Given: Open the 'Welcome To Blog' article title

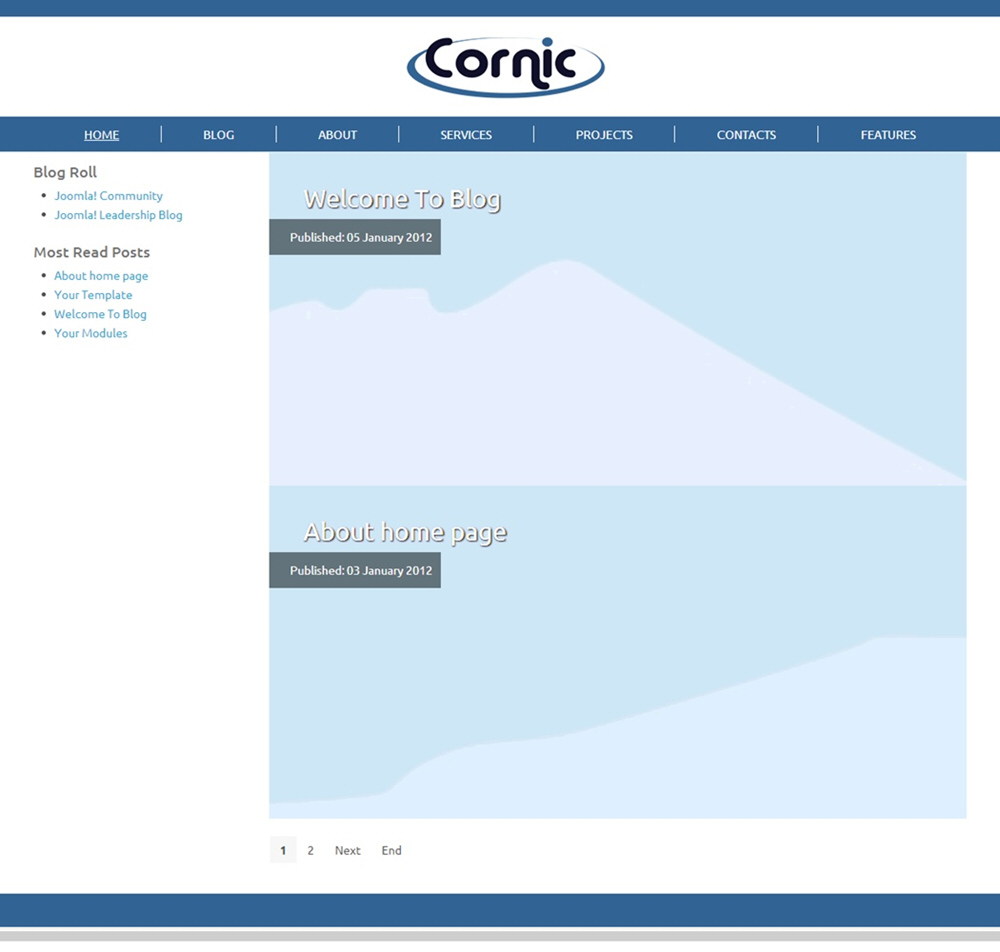Looking at the screenshot, I should coord(402,200).
